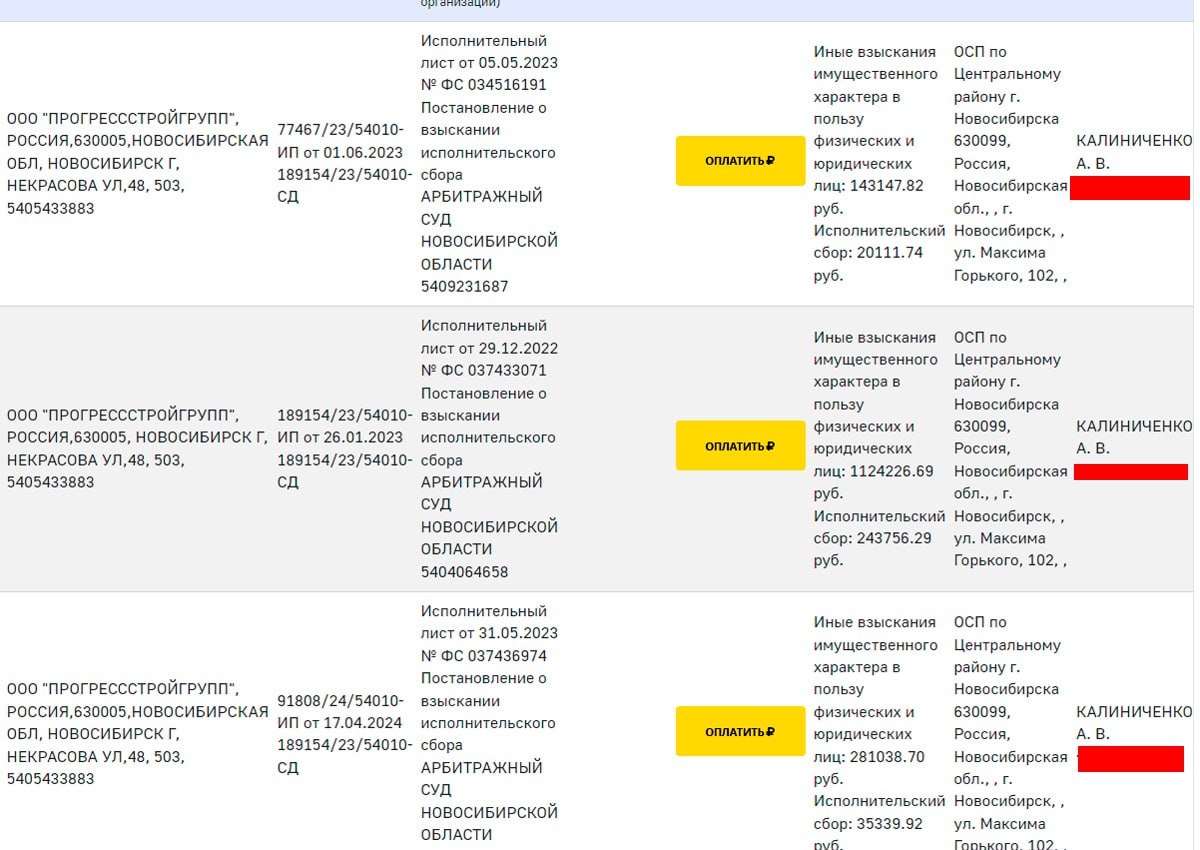Select enforcement fee 243756.29 руб.
Viewport: 1200px width, 850px height.
click(x=879, y=538)
